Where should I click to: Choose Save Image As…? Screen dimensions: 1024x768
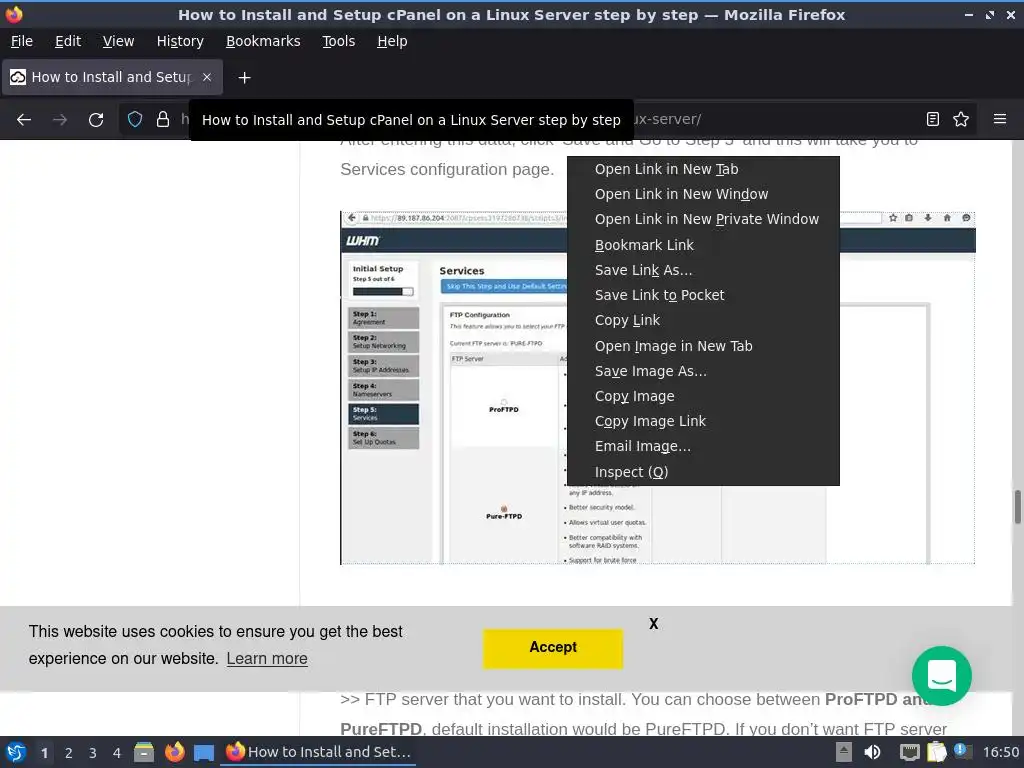coord(703,371)
